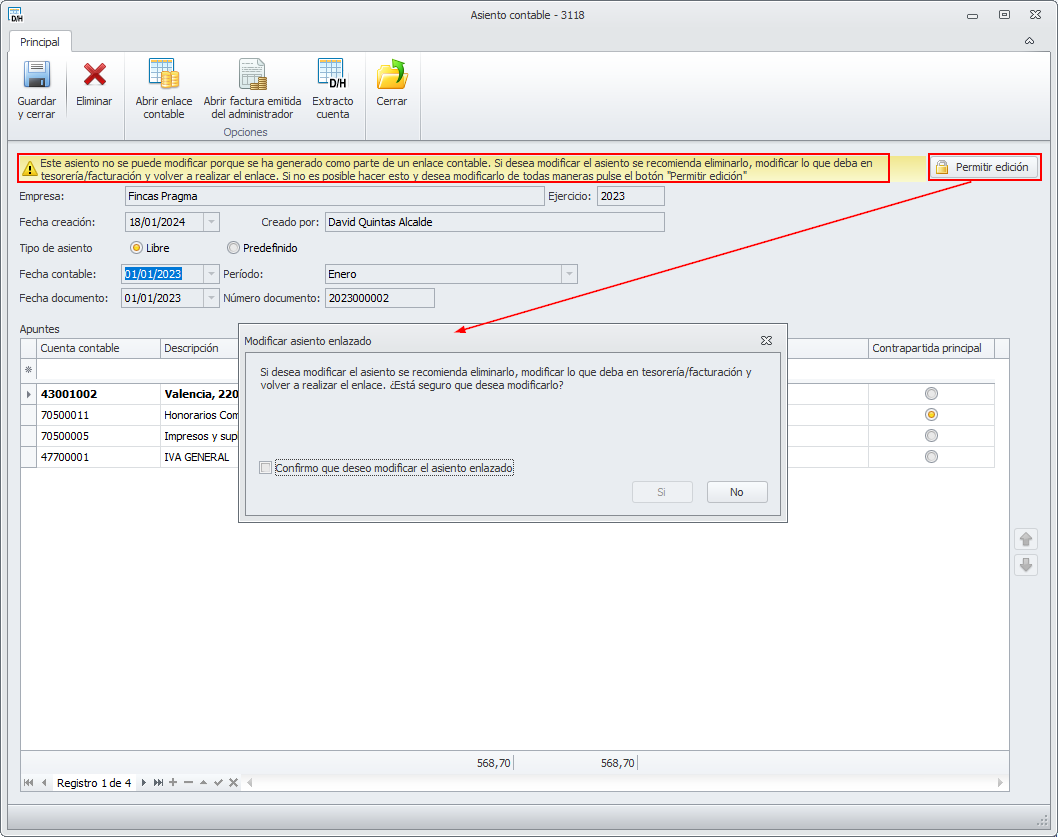Cancel edit with navigator X icon
This screenshot has height=837, width=1058.
pos(233,782)
